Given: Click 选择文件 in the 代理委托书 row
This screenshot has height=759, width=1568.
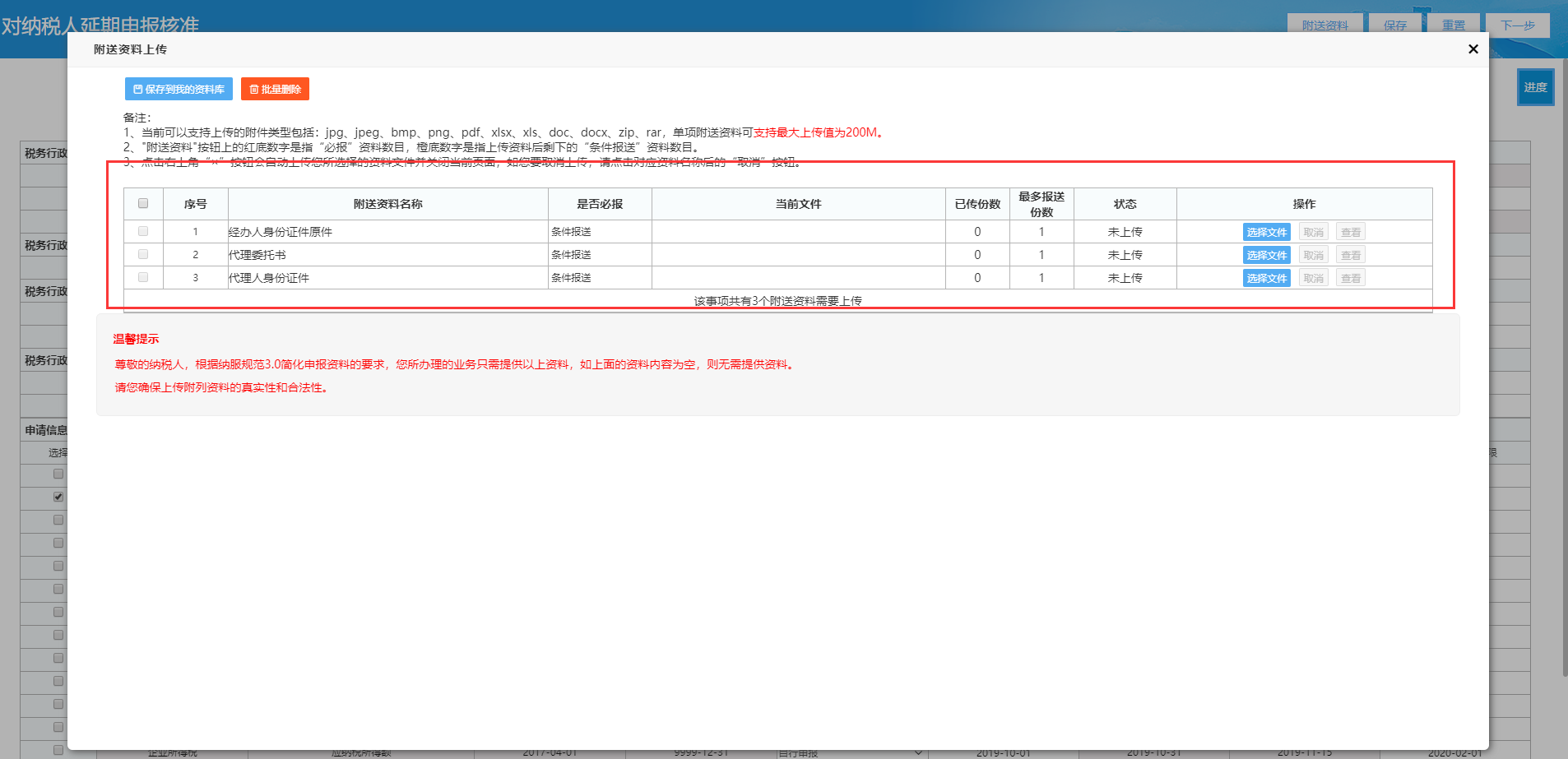Looking at the screenshot, I should [1266, 255].
